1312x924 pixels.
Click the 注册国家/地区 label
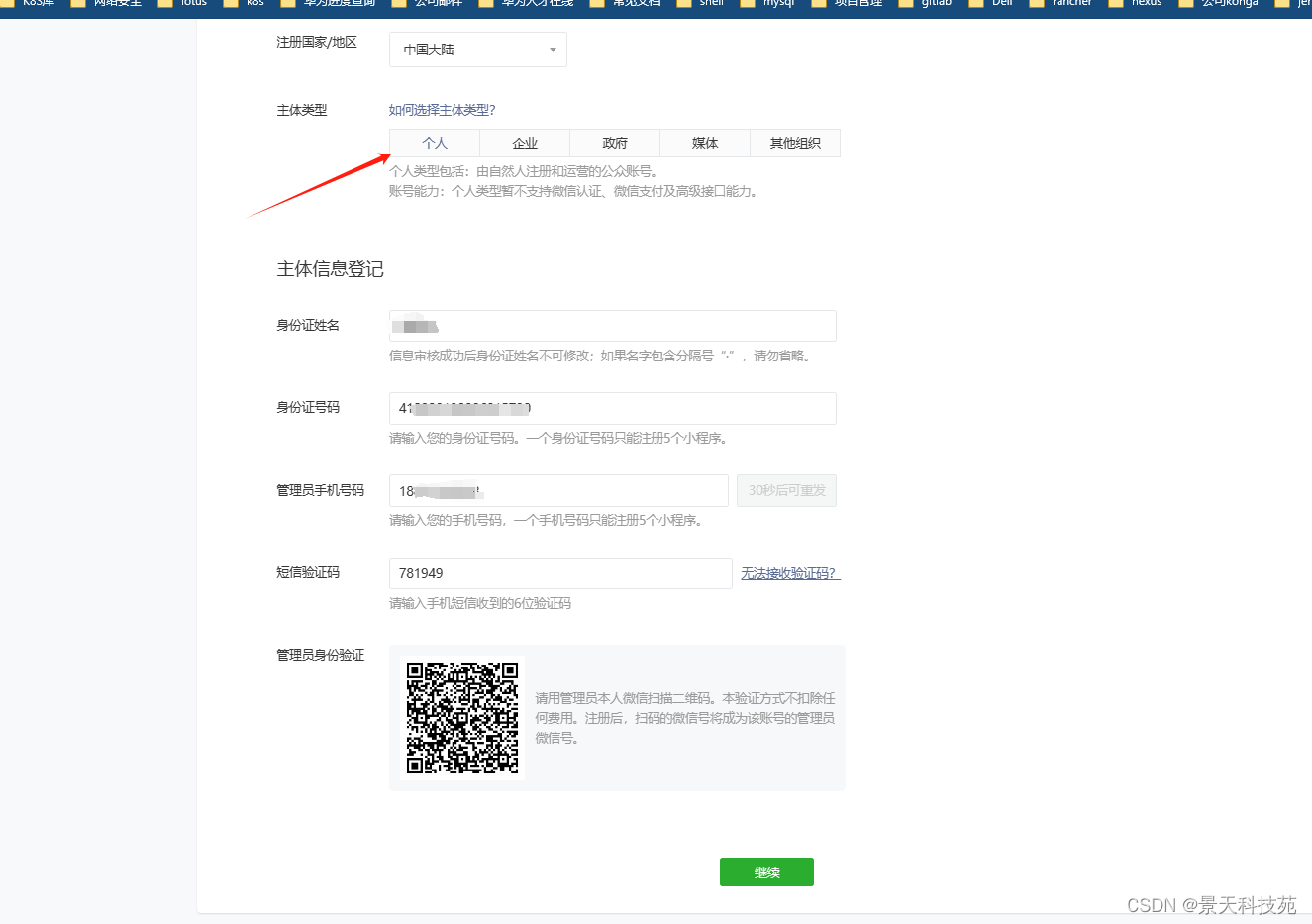(x=316, y=42)
